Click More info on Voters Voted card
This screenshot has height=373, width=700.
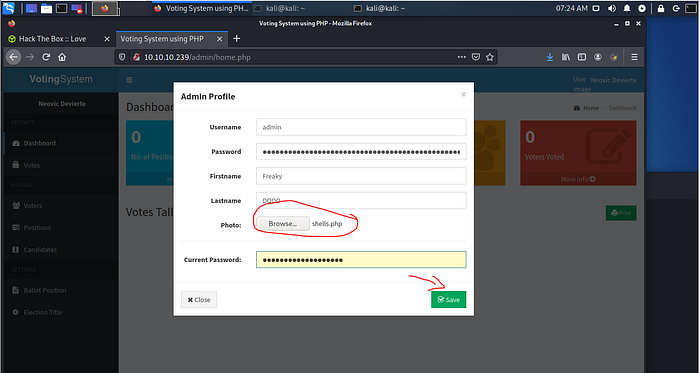pos(578,179)
